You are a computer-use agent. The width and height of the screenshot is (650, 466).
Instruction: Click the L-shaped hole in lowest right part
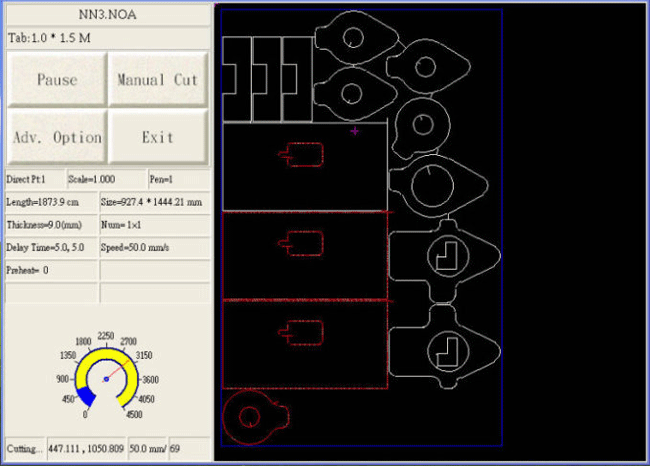[x=446, y=350]
